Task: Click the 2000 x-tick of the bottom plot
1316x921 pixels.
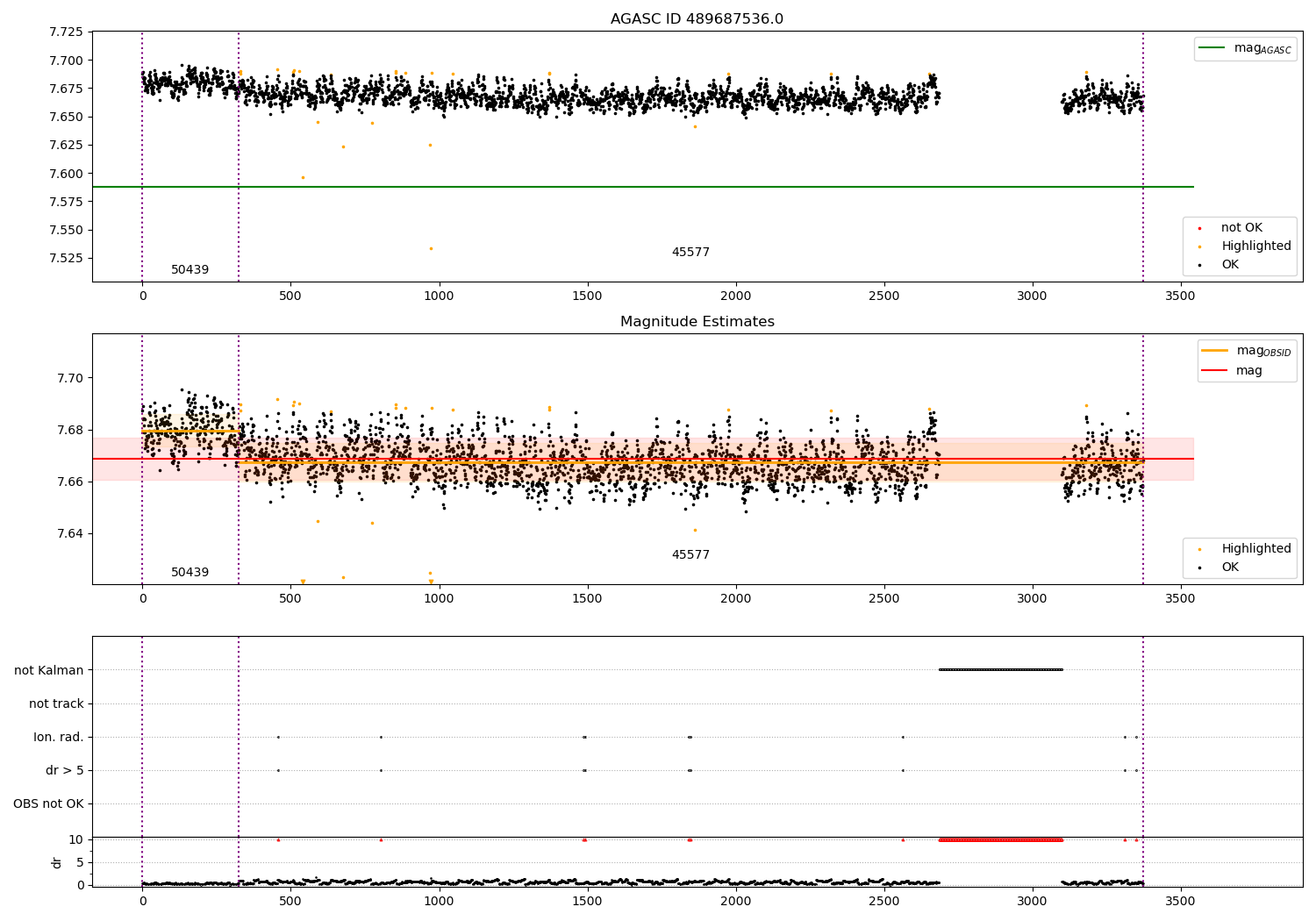Action: (735, 900)
